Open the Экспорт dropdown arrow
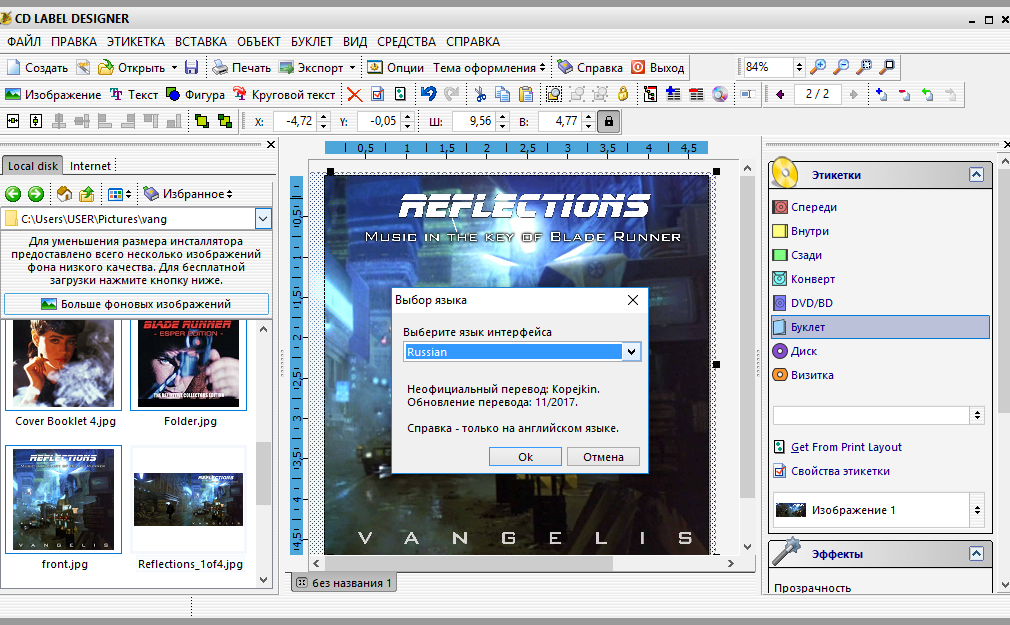The width and height of the screenshot is (1010, 625). tap(352, 68)
